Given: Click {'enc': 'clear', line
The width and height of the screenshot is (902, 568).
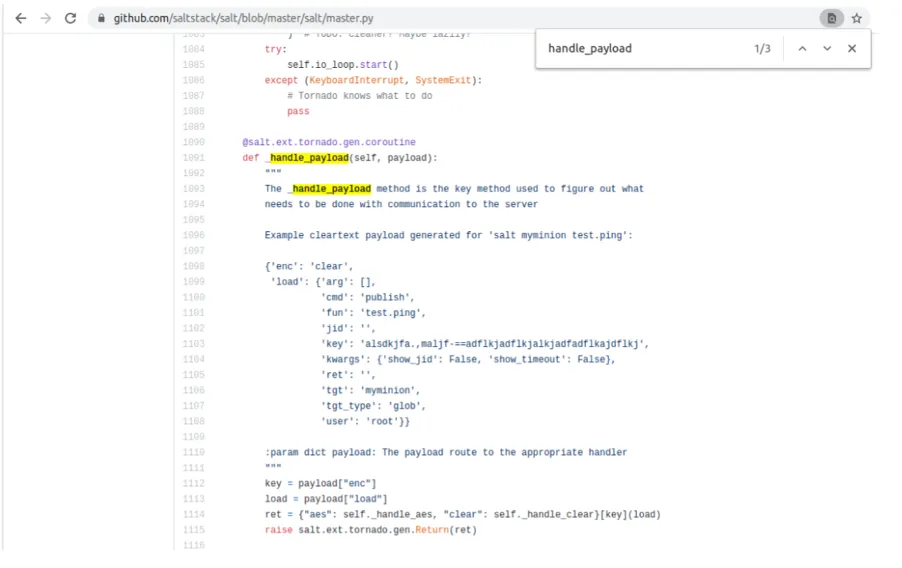Looking at the screenshot, I should click(x=309, y=266).
